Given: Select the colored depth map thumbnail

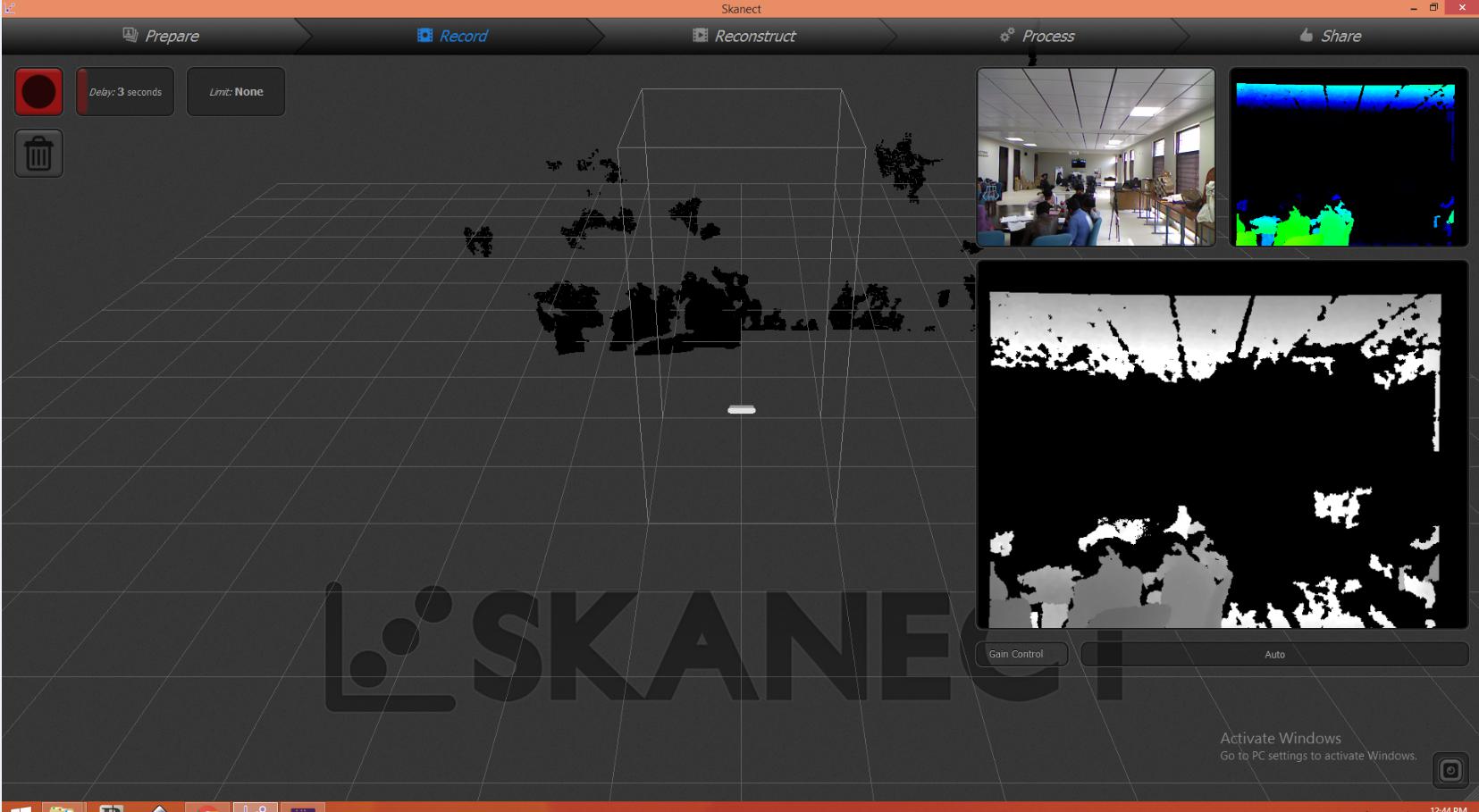Looking at the screenshot, I should [1349, 157].
